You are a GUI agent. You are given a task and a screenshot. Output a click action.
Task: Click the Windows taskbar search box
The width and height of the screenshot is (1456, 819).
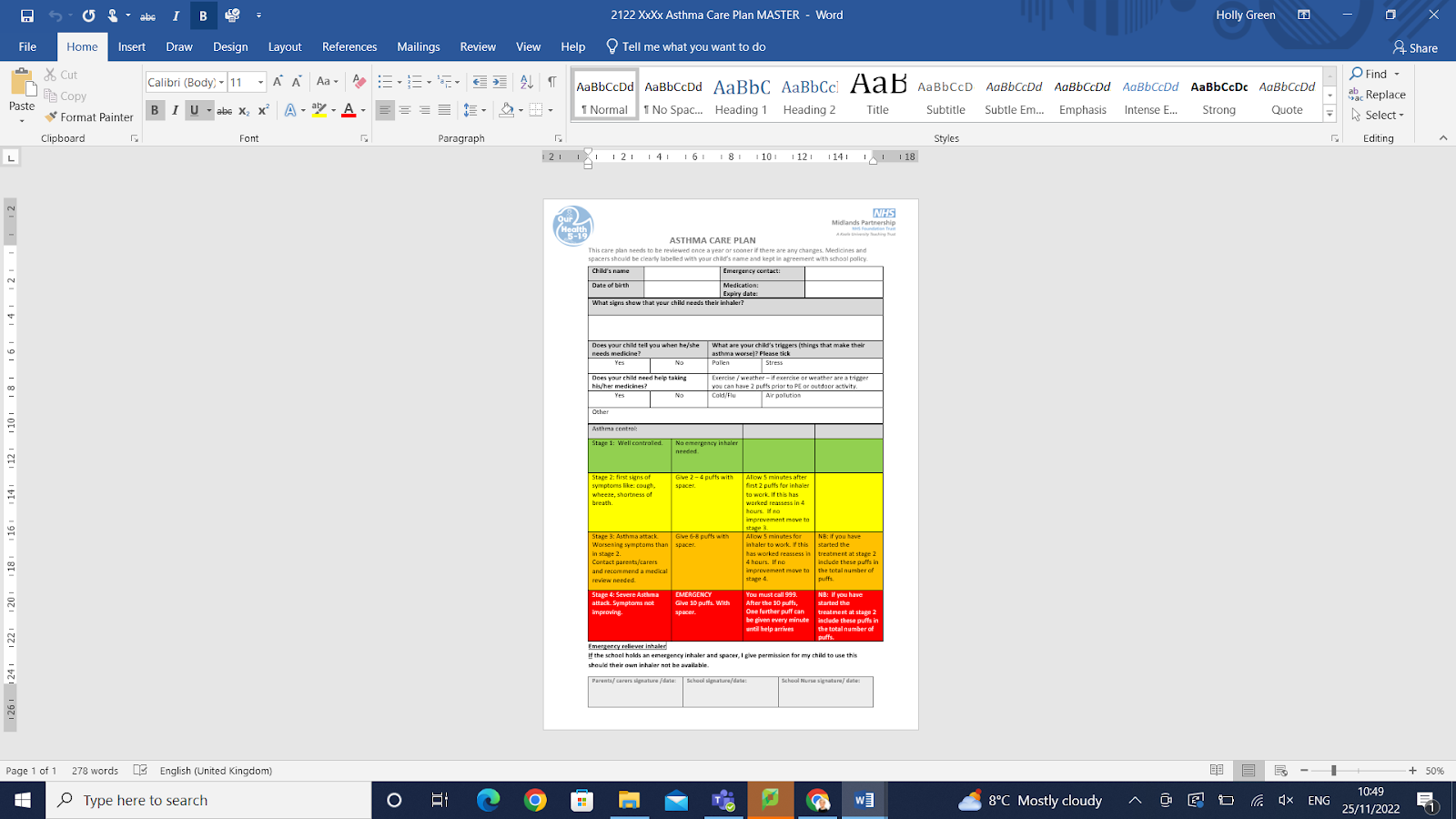[209, 800]
